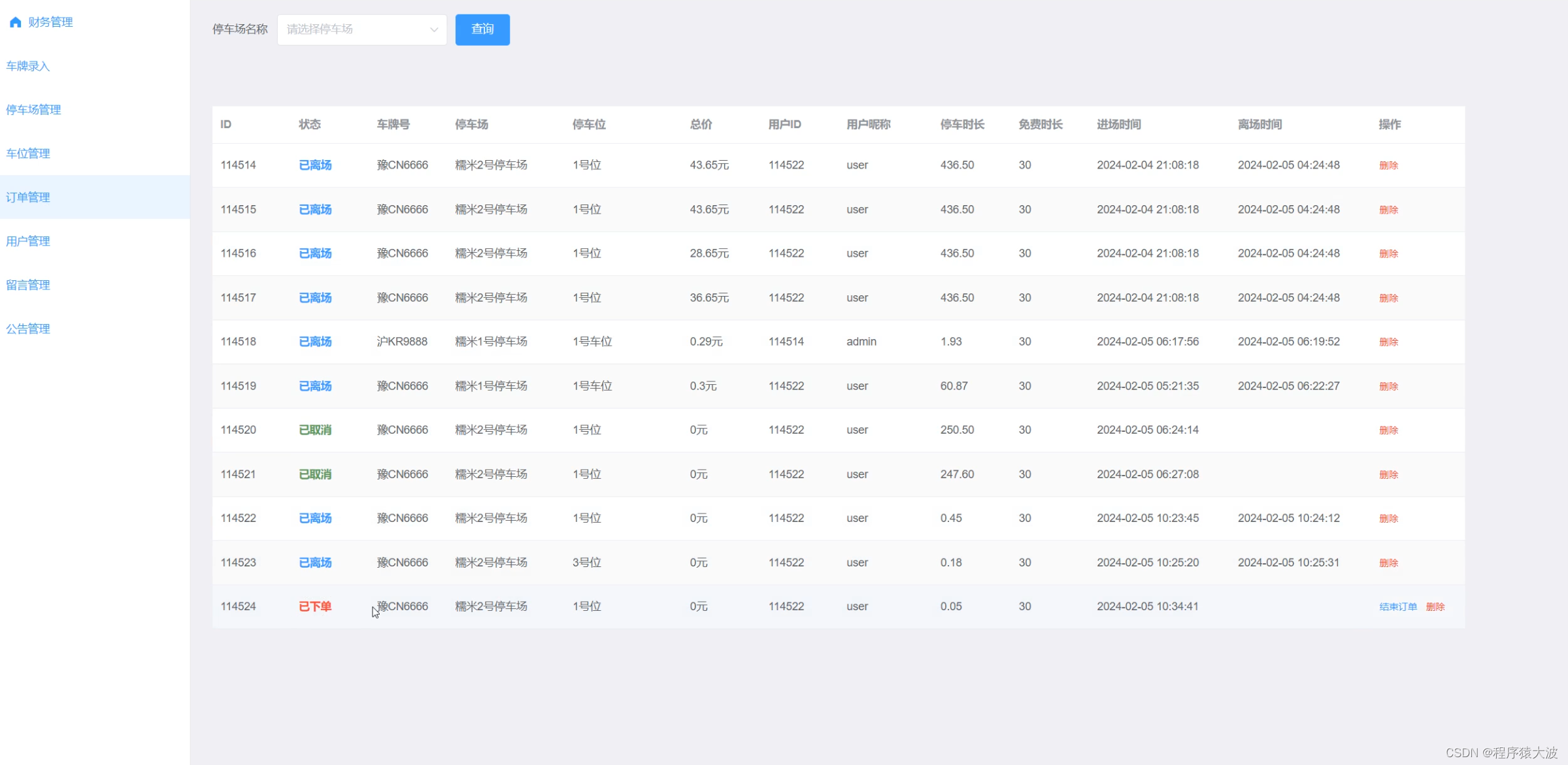Delete order 114514
Screen dimensions: 1568x765
[1388, 165]
